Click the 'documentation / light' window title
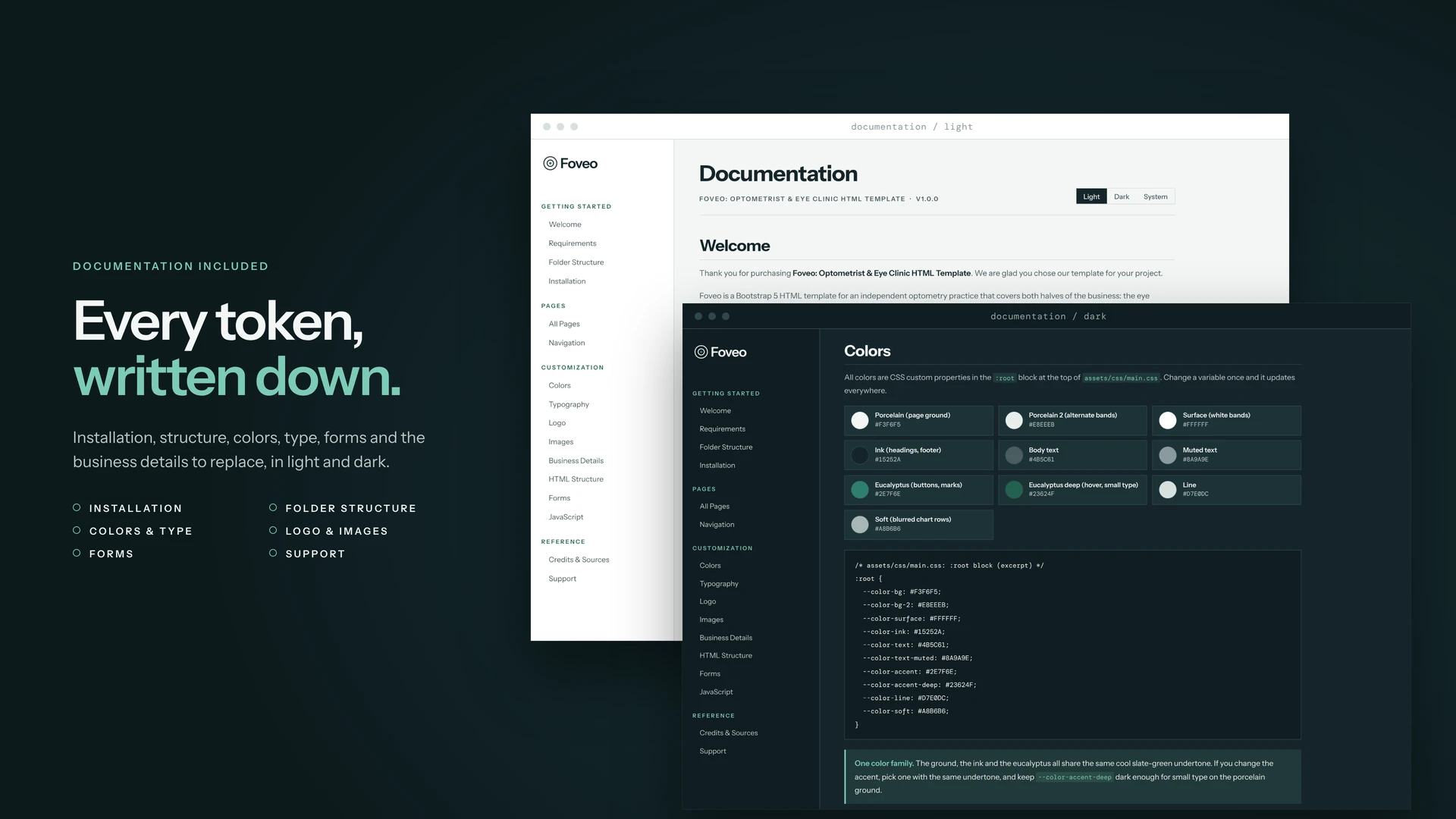 tap(912, 127)
